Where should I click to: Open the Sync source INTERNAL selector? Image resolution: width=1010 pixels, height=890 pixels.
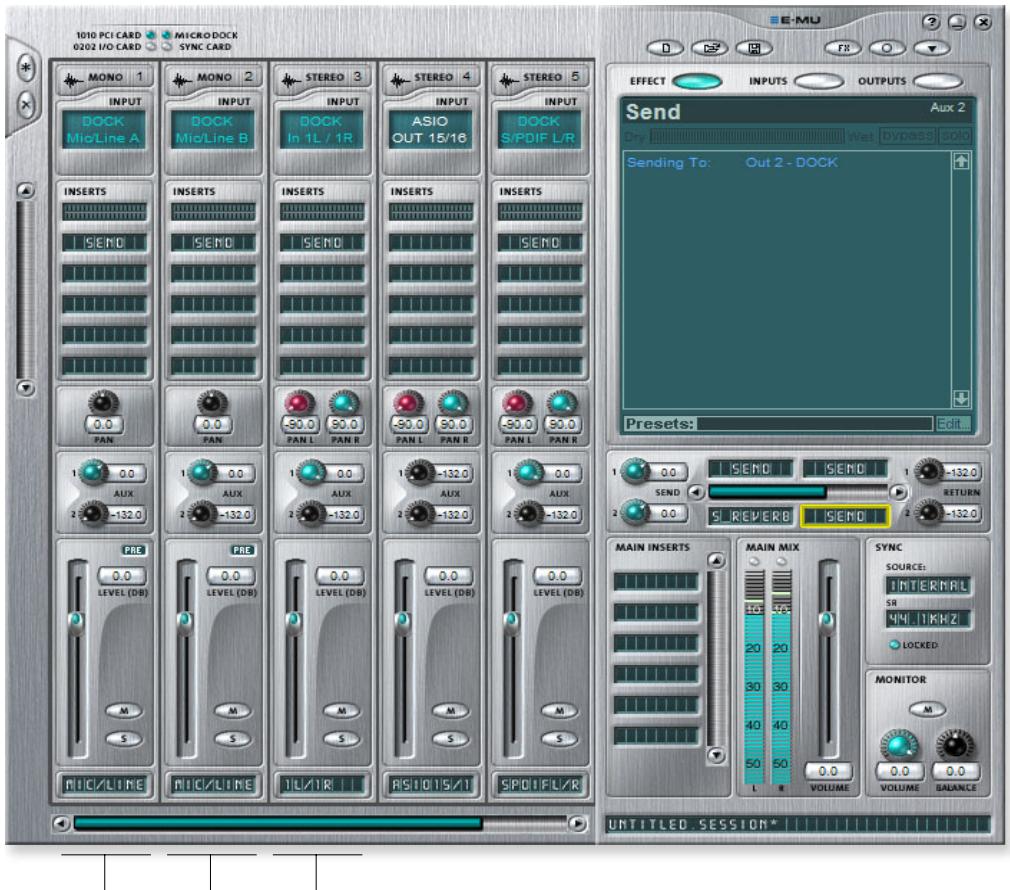928,585
